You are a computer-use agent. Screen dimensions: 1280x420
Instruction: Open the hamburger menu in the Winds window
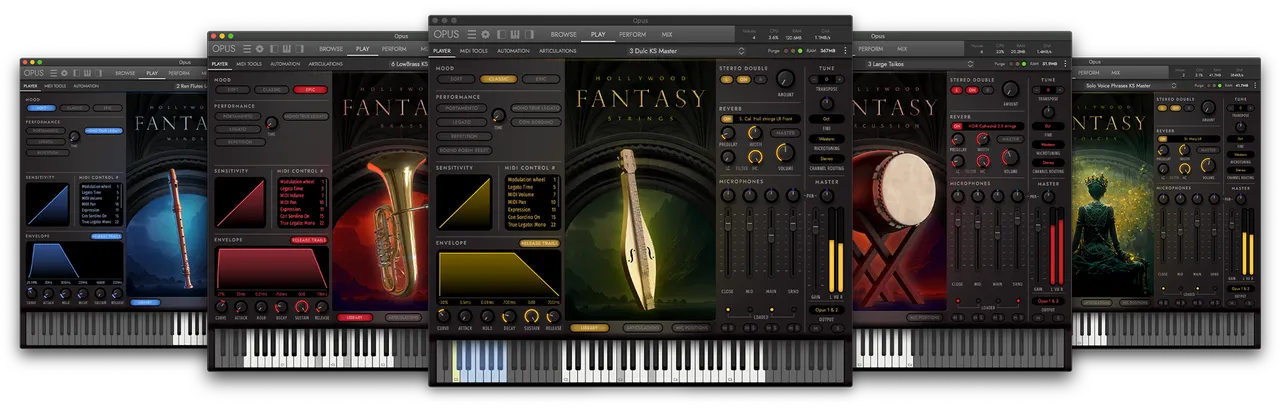(x=53, y=73)
